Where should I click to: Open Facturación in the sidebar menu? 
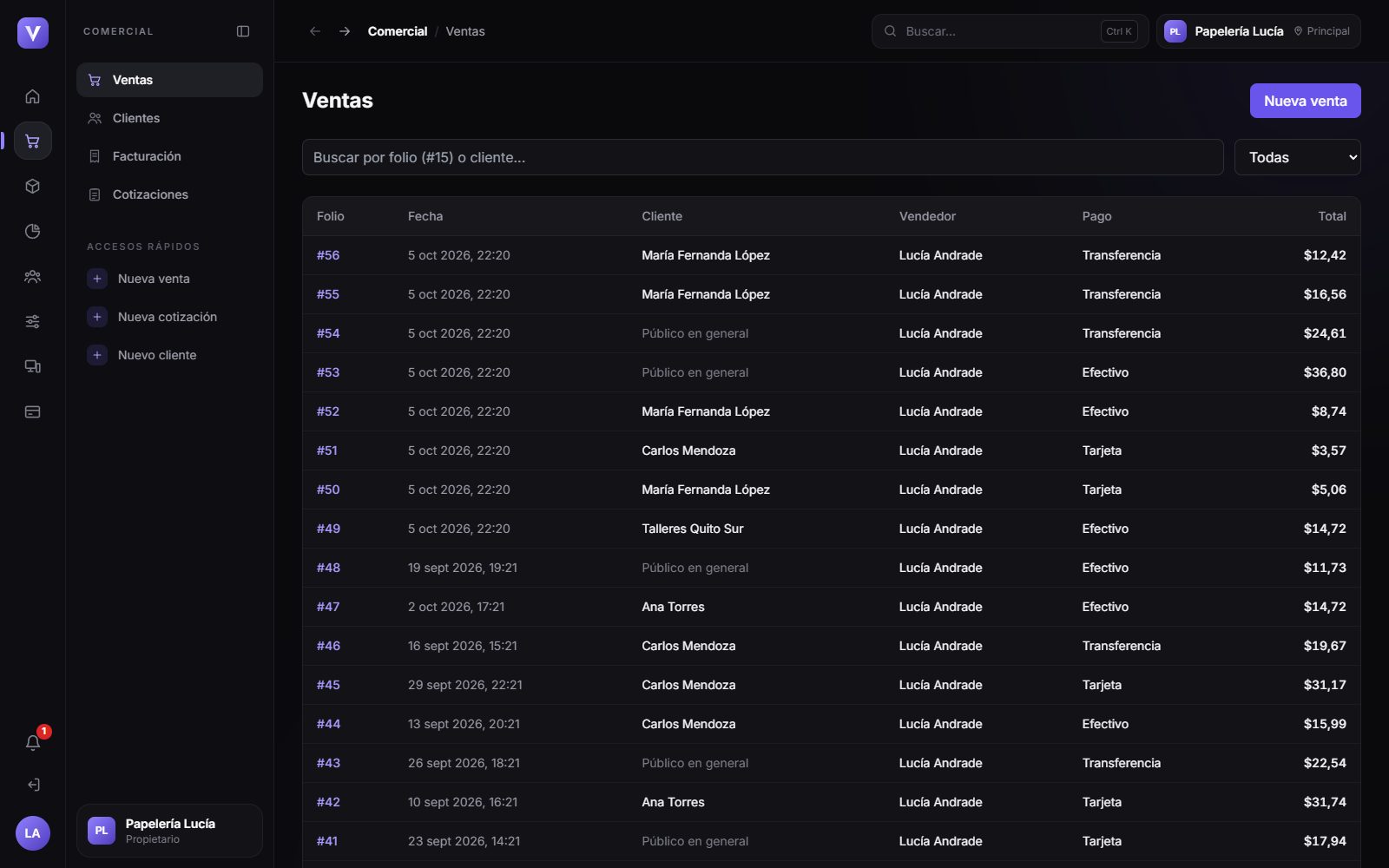coord(169,156)
